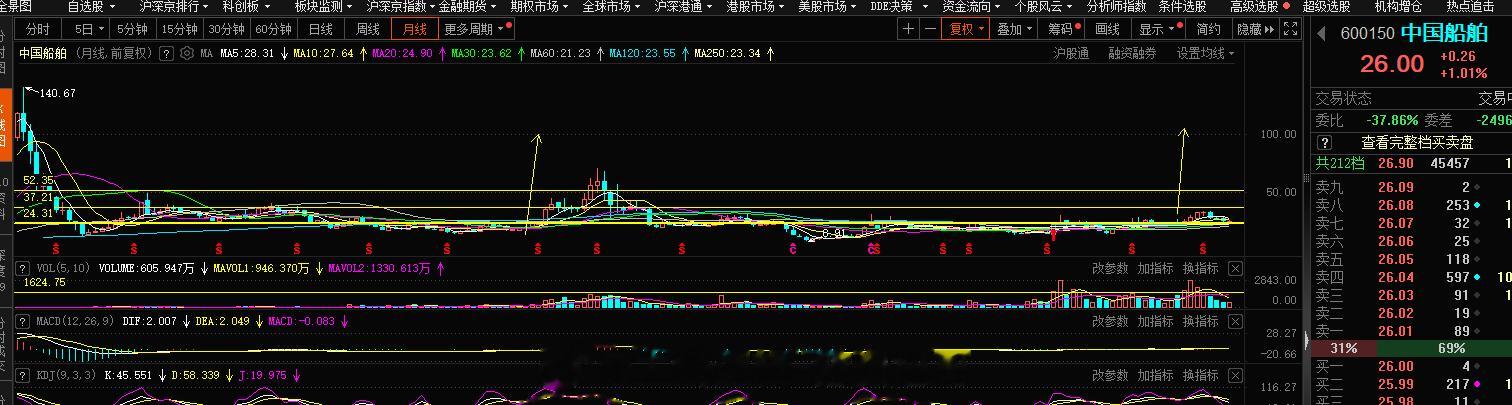Open 全球市场 menu
The image size is (1512, 405).
coord(612,6)
